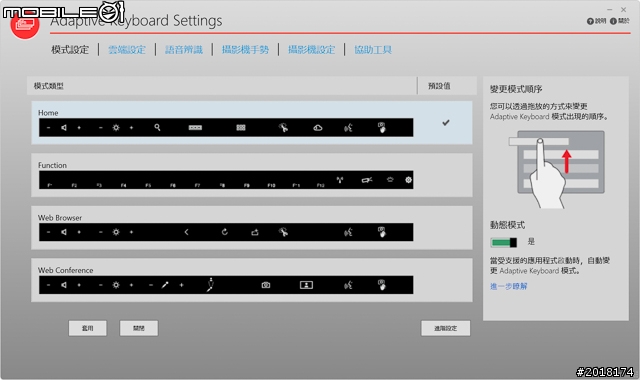The image size is (640, 380).
Task: Click the back arrow icon in Web Browser row
Action: tap(186, 232)
